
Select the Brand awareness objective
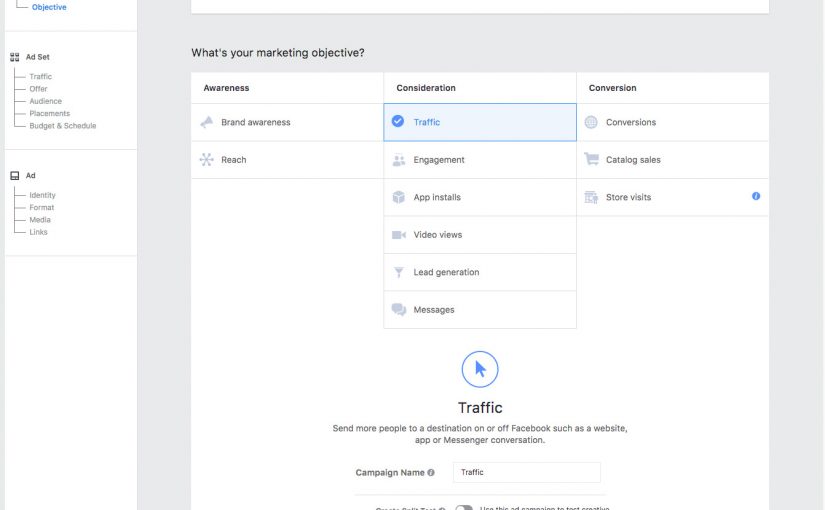[287, 122]
